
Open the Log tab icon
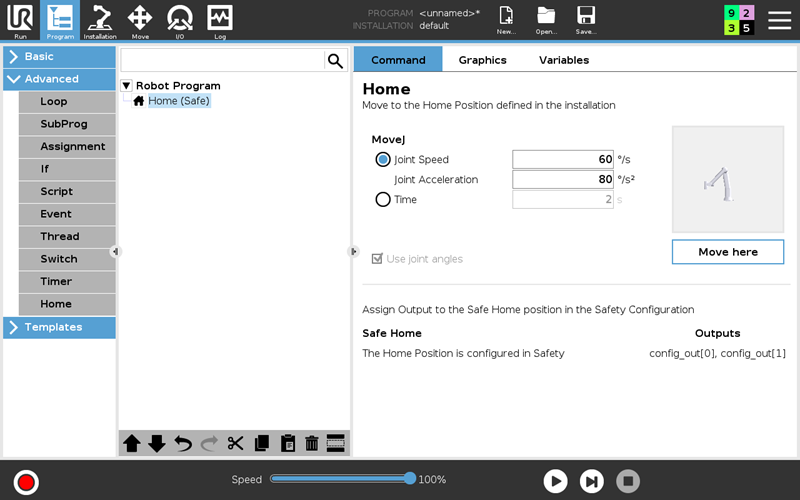[x=220, y=20]
